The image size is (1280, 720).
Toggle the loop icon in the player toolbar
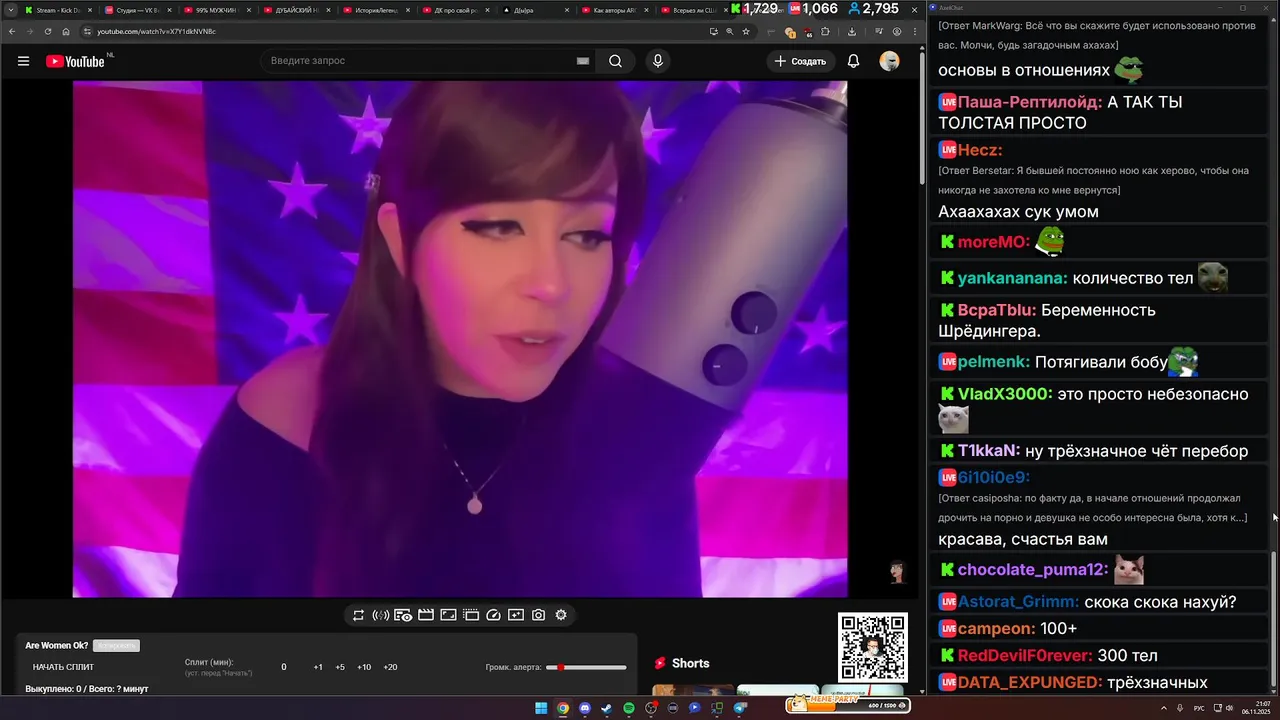[358, 615]
